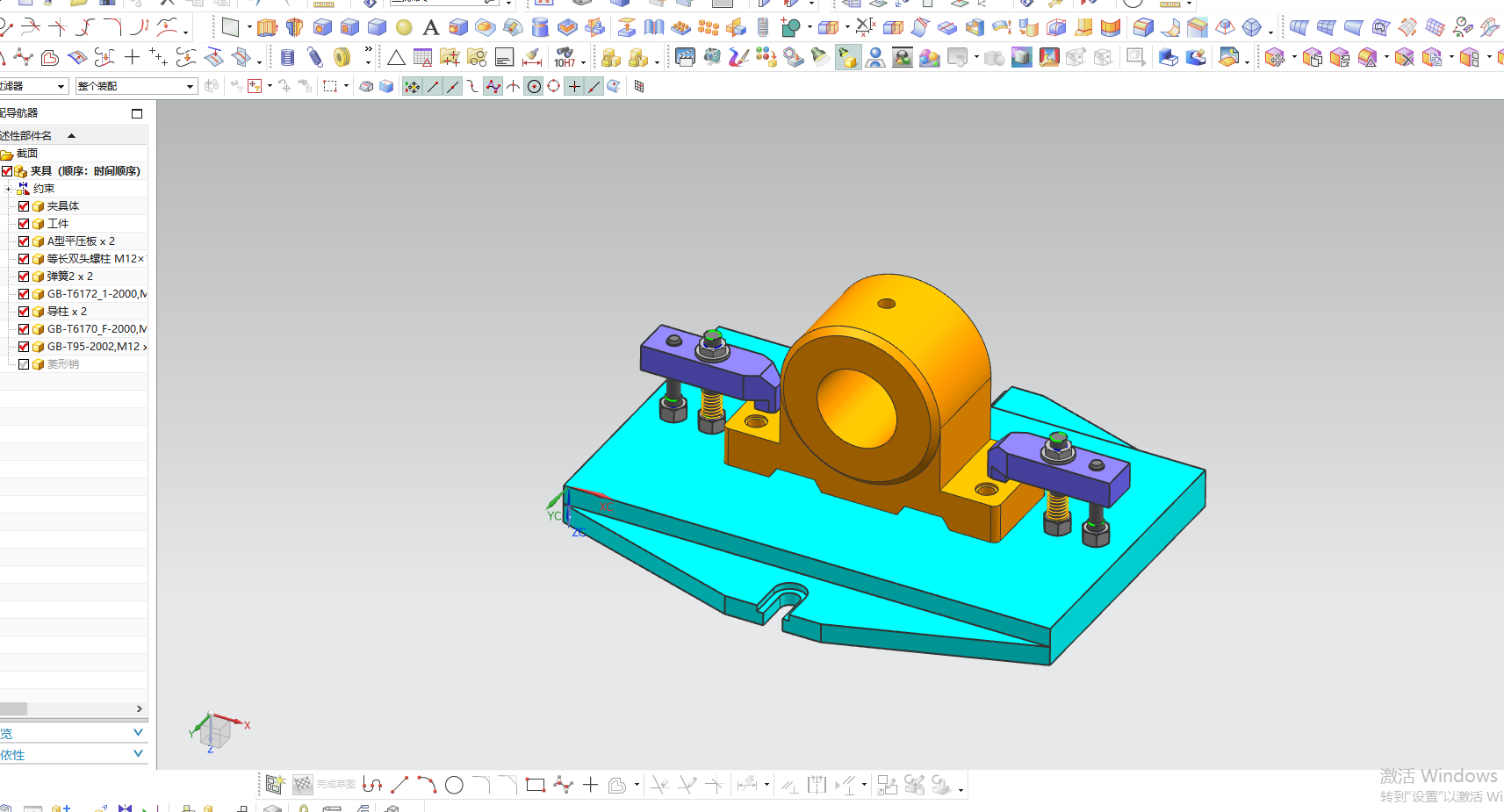
Task: Click the navigator horizontal scrollbar thumb
Action: click(x=14, y=708)
